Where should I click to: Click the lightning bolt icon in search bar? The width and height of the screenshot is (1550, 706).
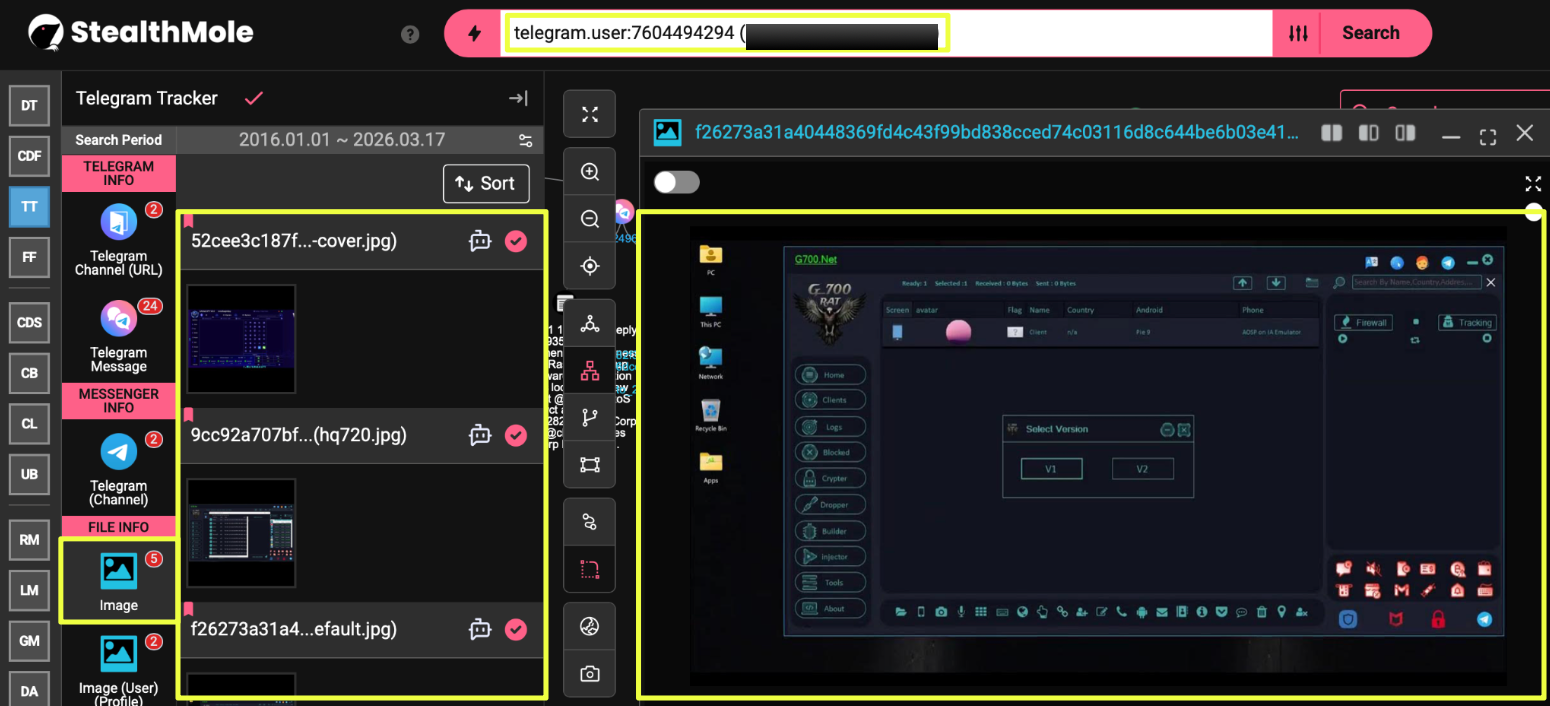tap(474, 33)
